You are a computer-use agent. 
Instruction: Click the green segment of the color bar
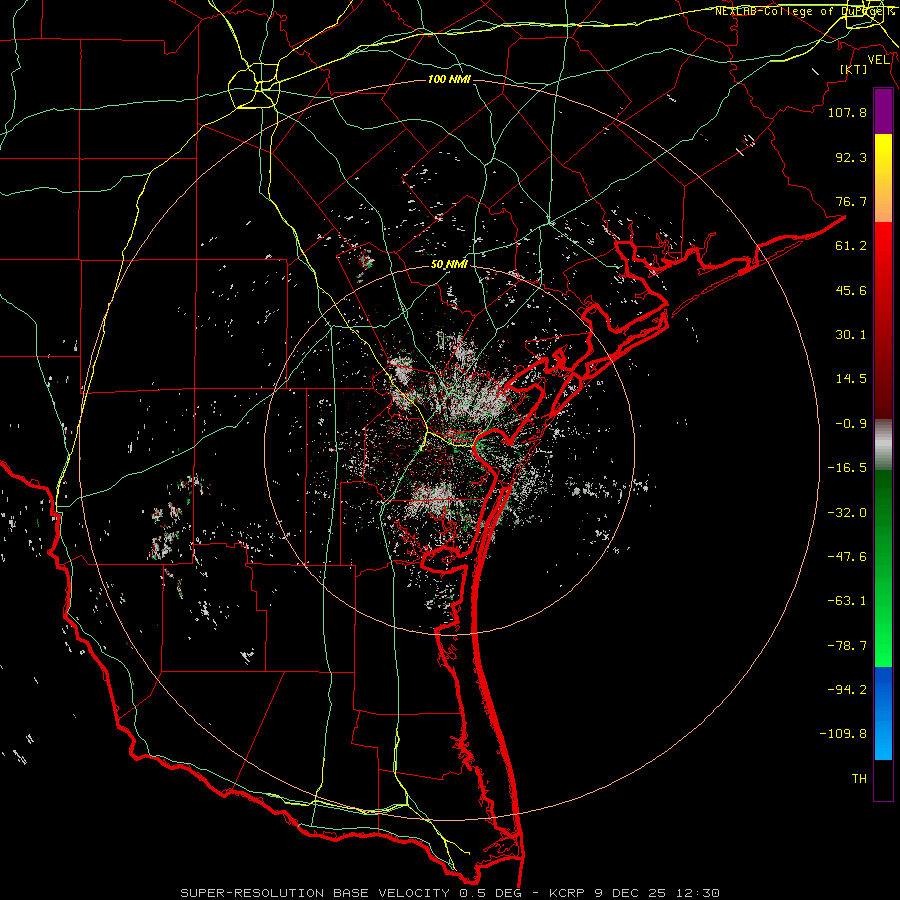pos(883,568)
